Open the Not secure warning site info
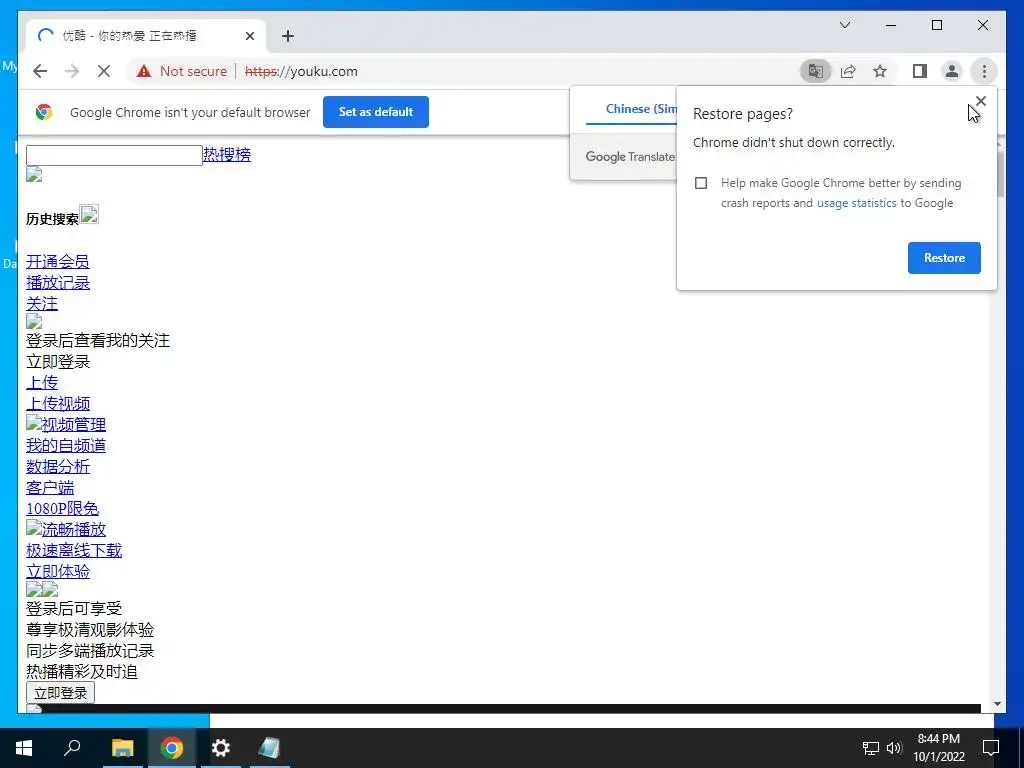The image size is (1024, 768). coord(182,71)
